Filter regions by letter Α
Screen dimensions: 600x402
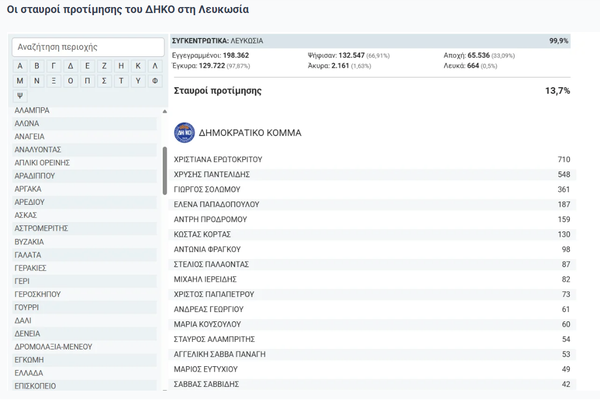(x=20, y=66)
